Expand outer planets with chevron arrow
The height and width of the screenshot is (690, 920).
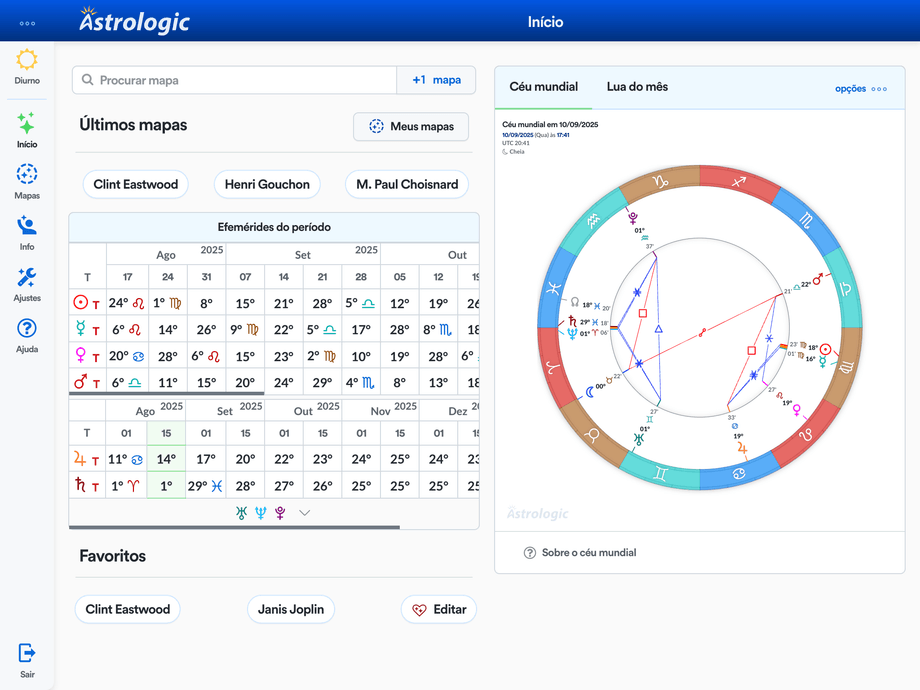tap(304, 513)
